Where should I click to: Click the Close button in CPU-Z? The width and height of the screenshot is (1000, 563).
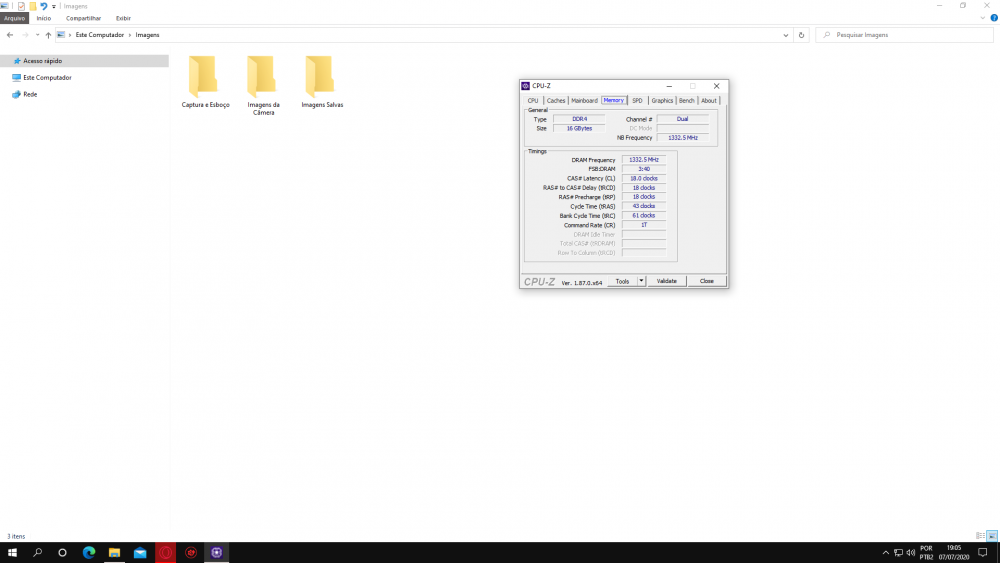[706, 281]
